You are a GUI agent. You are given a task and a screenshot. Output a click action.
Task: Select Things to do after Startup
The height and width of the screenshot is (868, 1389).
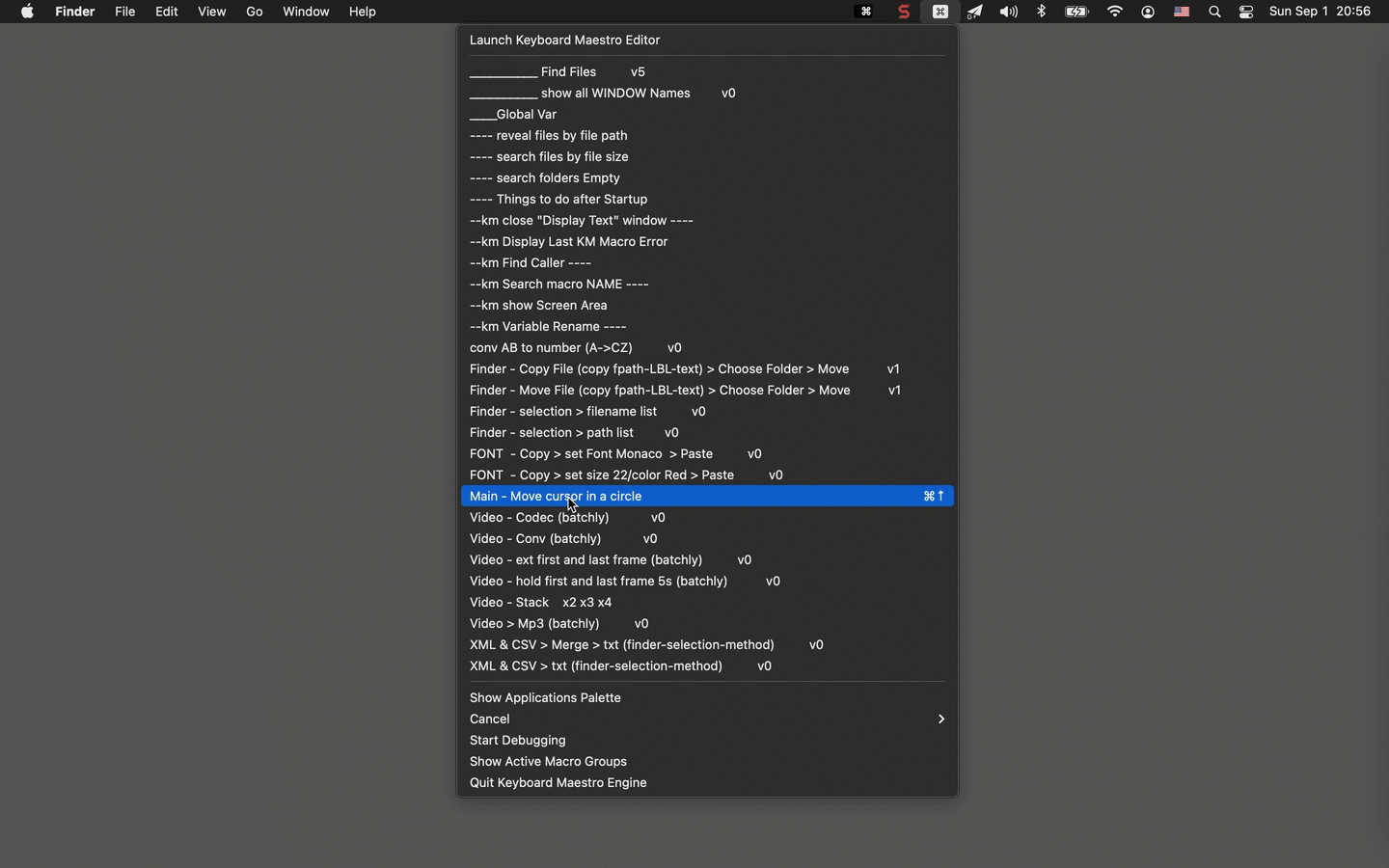click(707, 200)
